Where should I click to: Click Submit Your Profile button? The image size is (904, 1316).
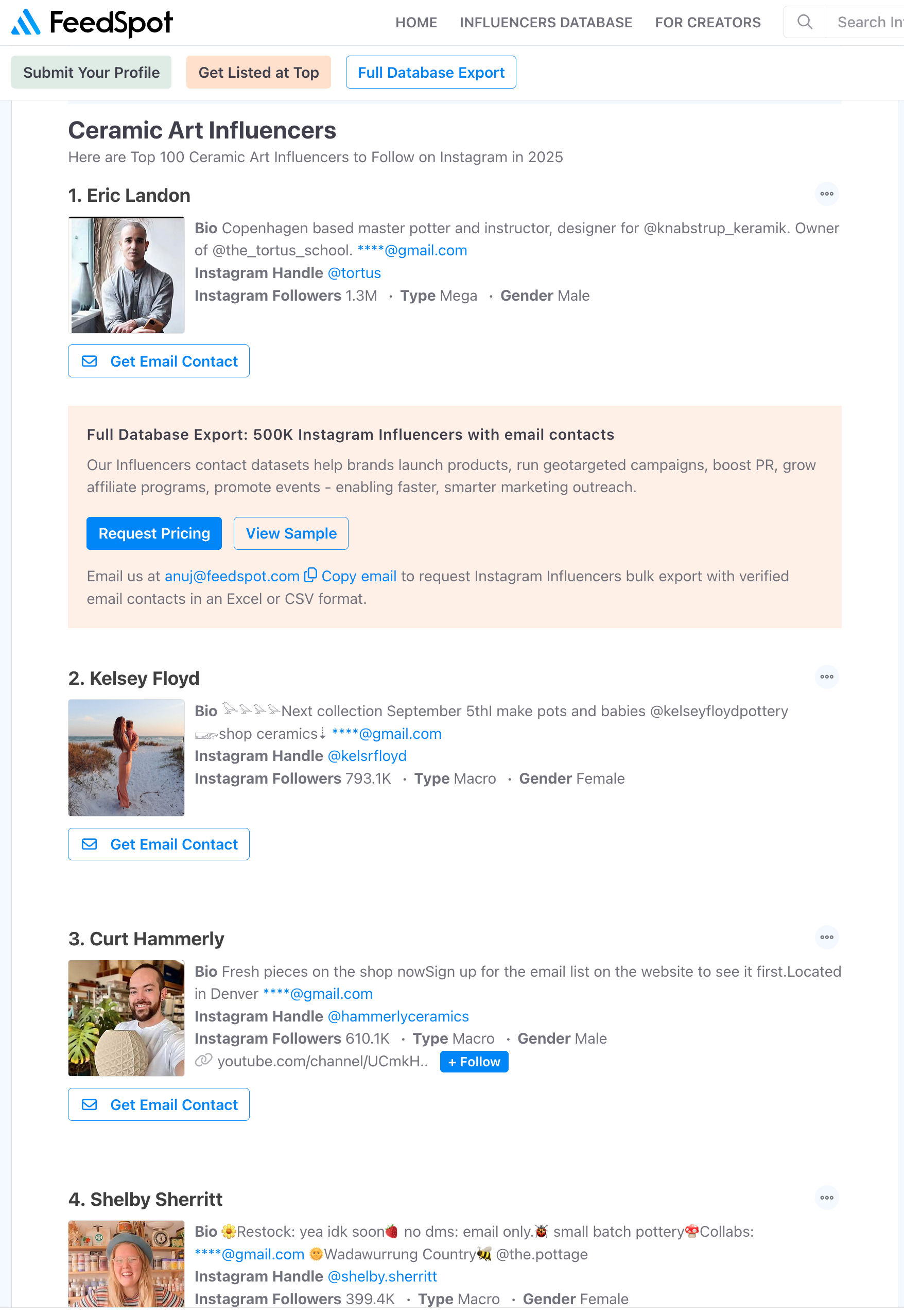[x=91, y=73]
